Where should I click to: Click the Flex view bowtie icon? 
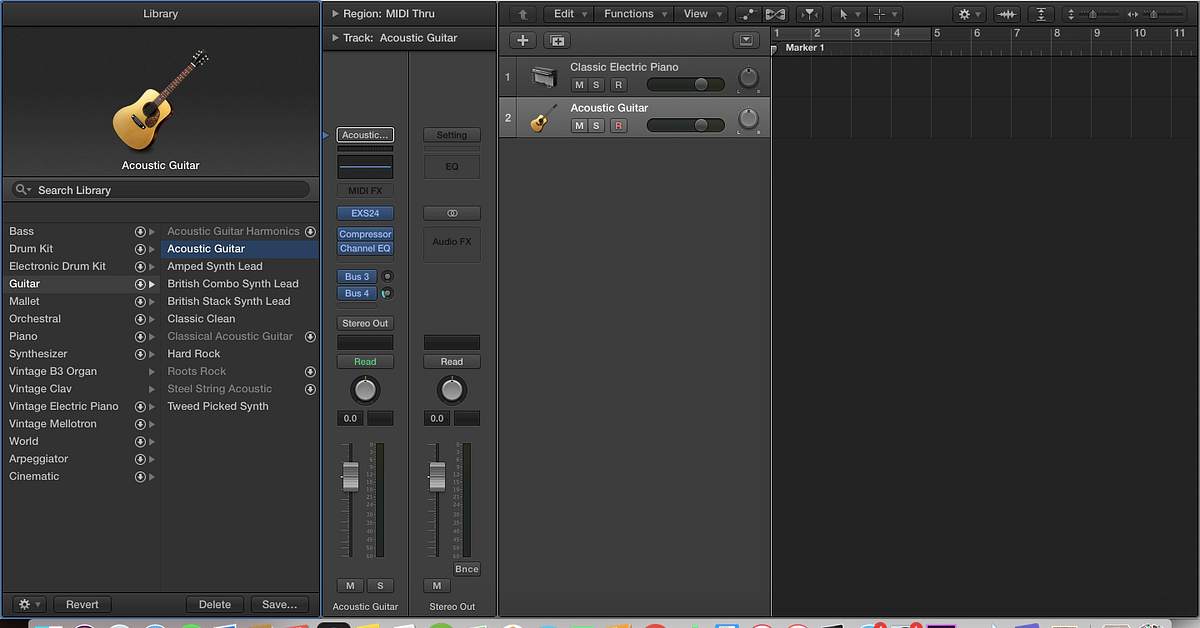point(775,14)
